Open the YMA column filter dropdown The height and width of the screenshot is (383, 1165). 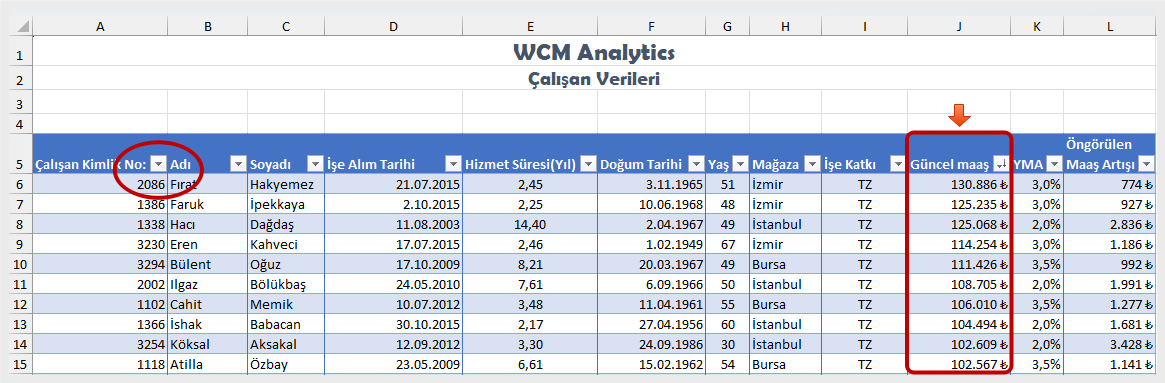1054,164
